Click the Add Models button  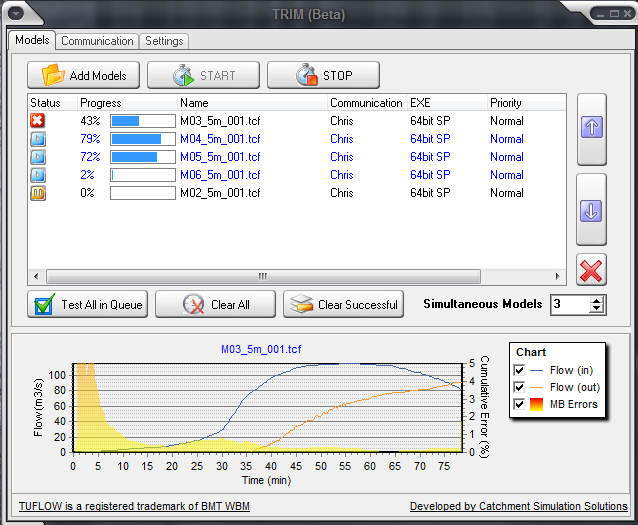click(84, 76)
